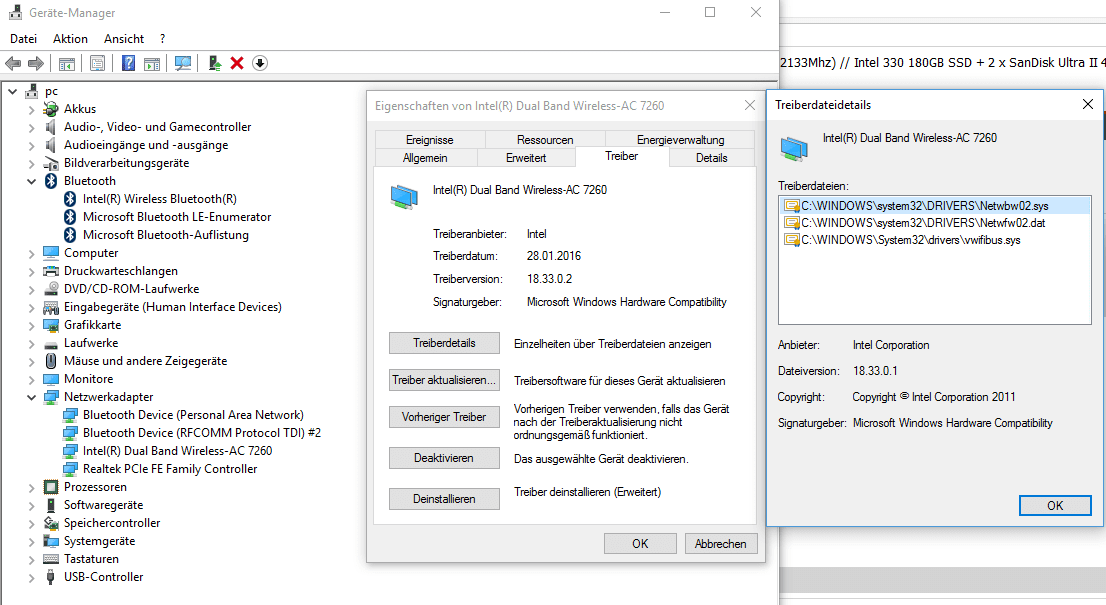Click the update driver software toolbar icon

click(x=214, y=63)
